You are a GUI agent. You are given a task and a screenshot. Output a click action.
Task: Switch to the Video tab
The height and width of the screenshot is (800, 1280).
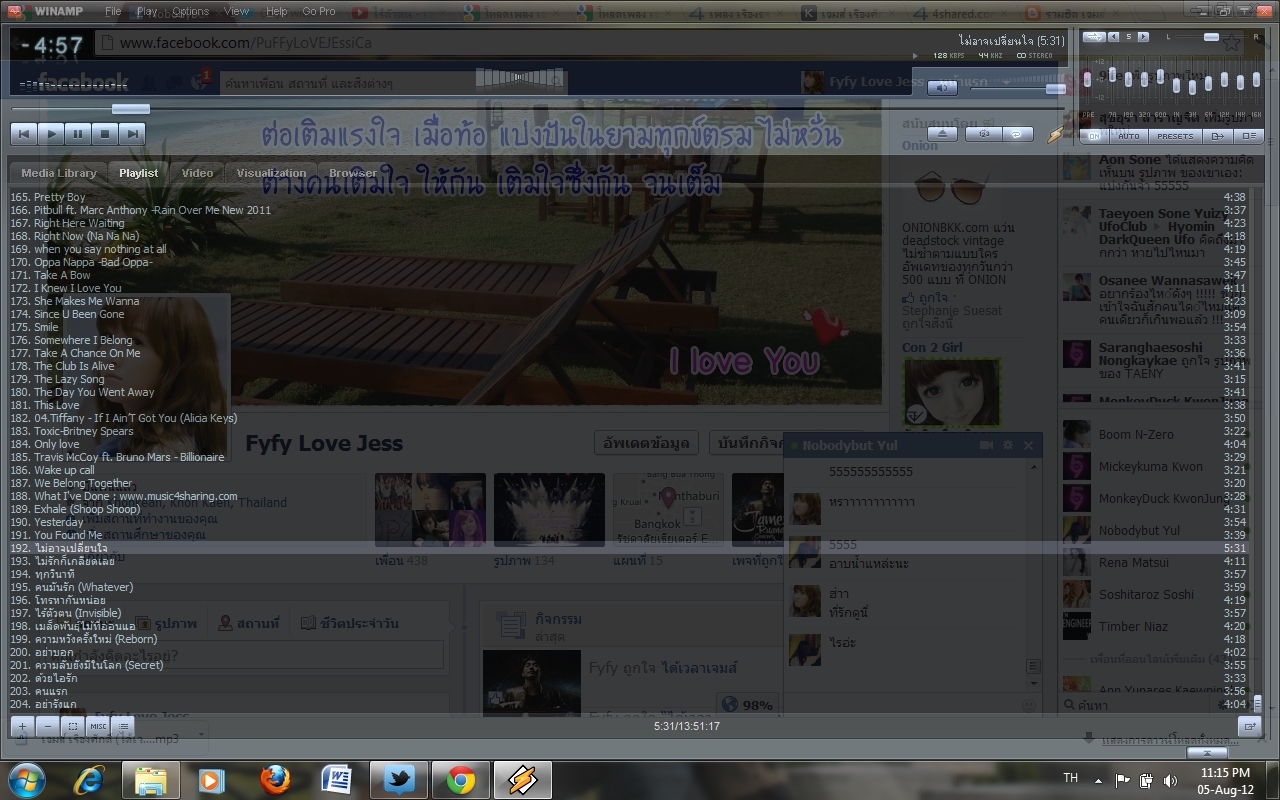(197, 173)
